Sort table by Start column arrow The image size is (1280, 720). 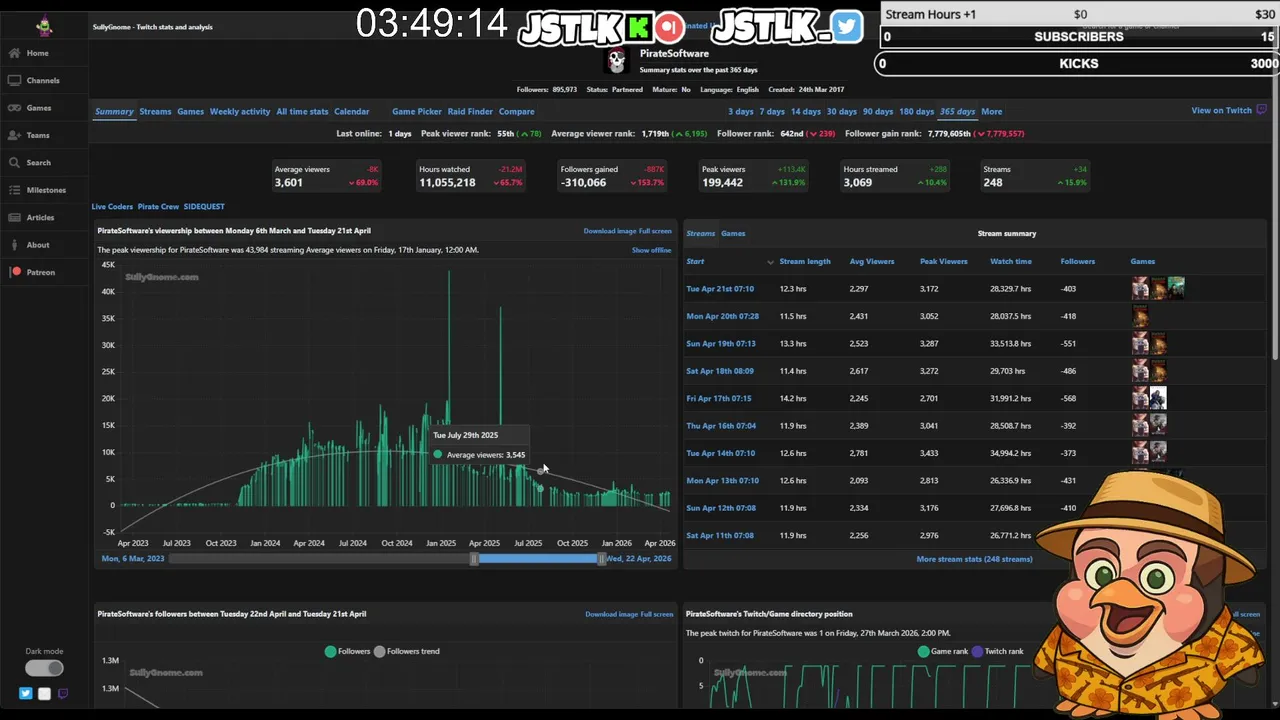[x=770, y=262]
